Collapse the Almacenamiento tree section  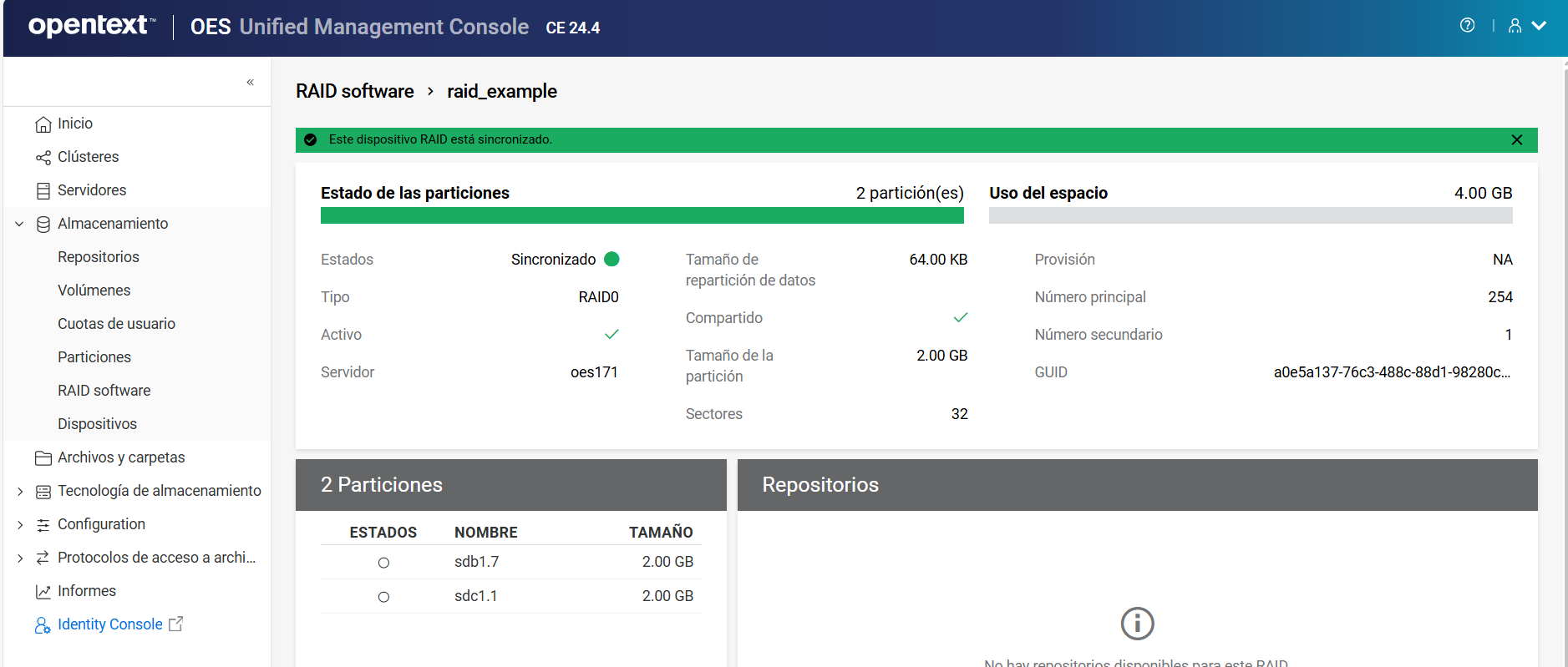[x=19, y=224]
